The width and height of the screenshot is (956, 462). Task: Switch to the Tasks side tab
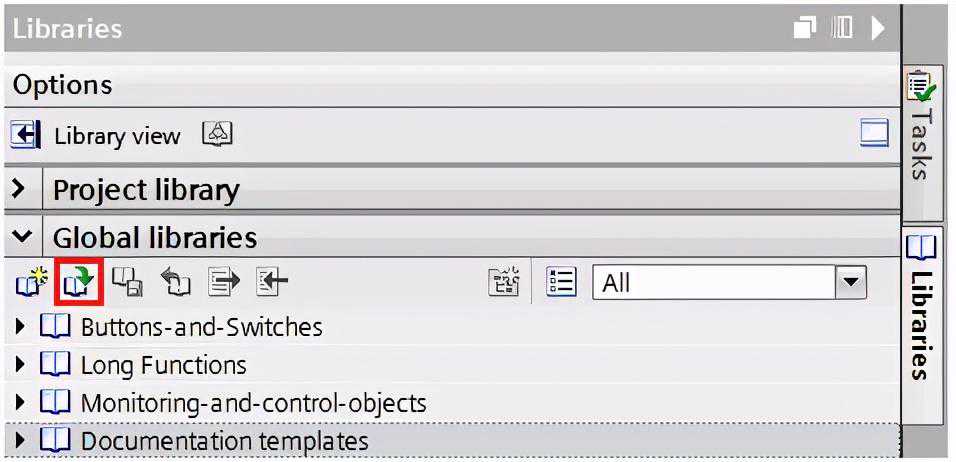point(921,130)
